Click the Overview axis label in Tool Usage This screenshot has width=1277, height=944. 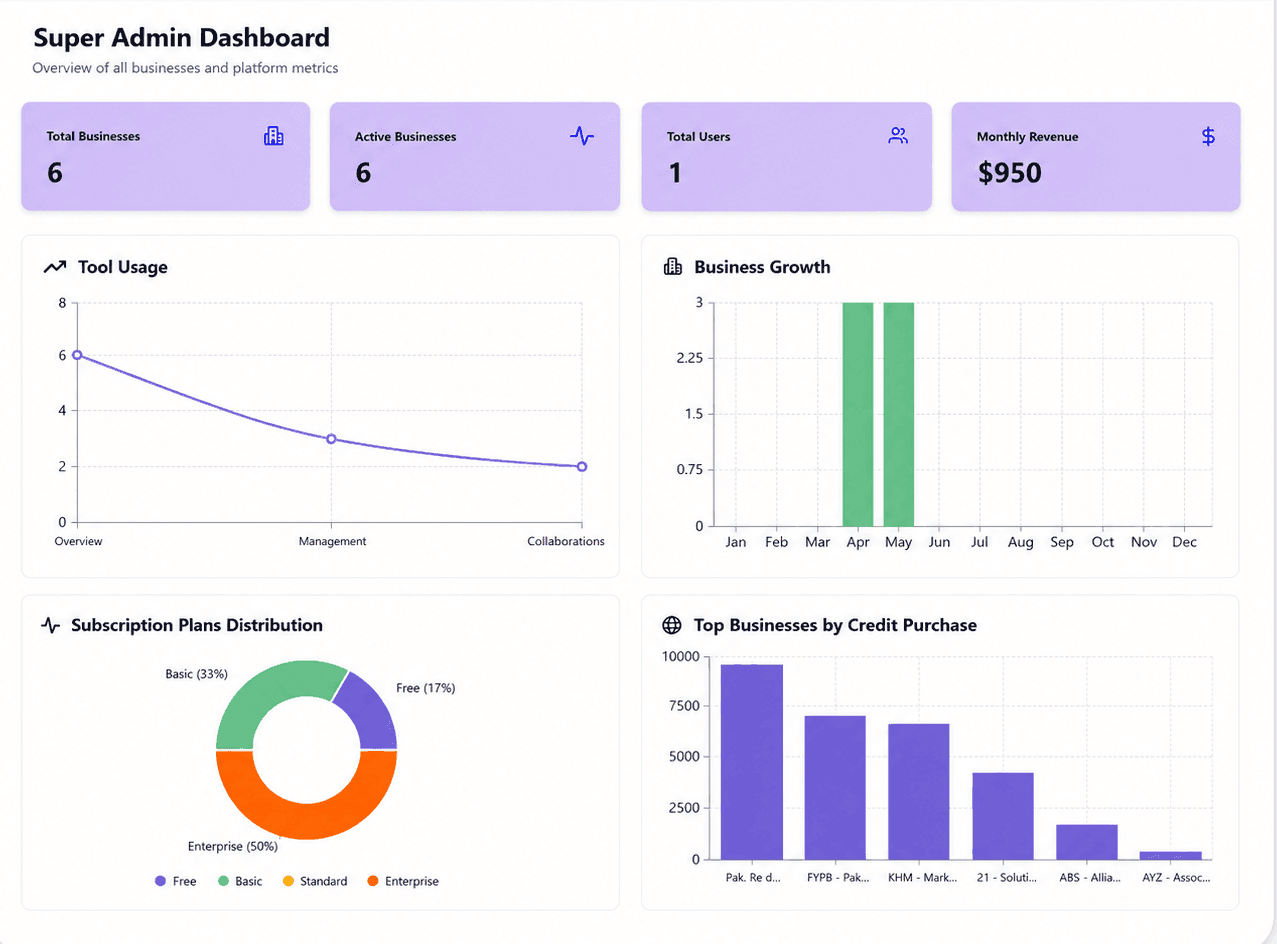78,541
